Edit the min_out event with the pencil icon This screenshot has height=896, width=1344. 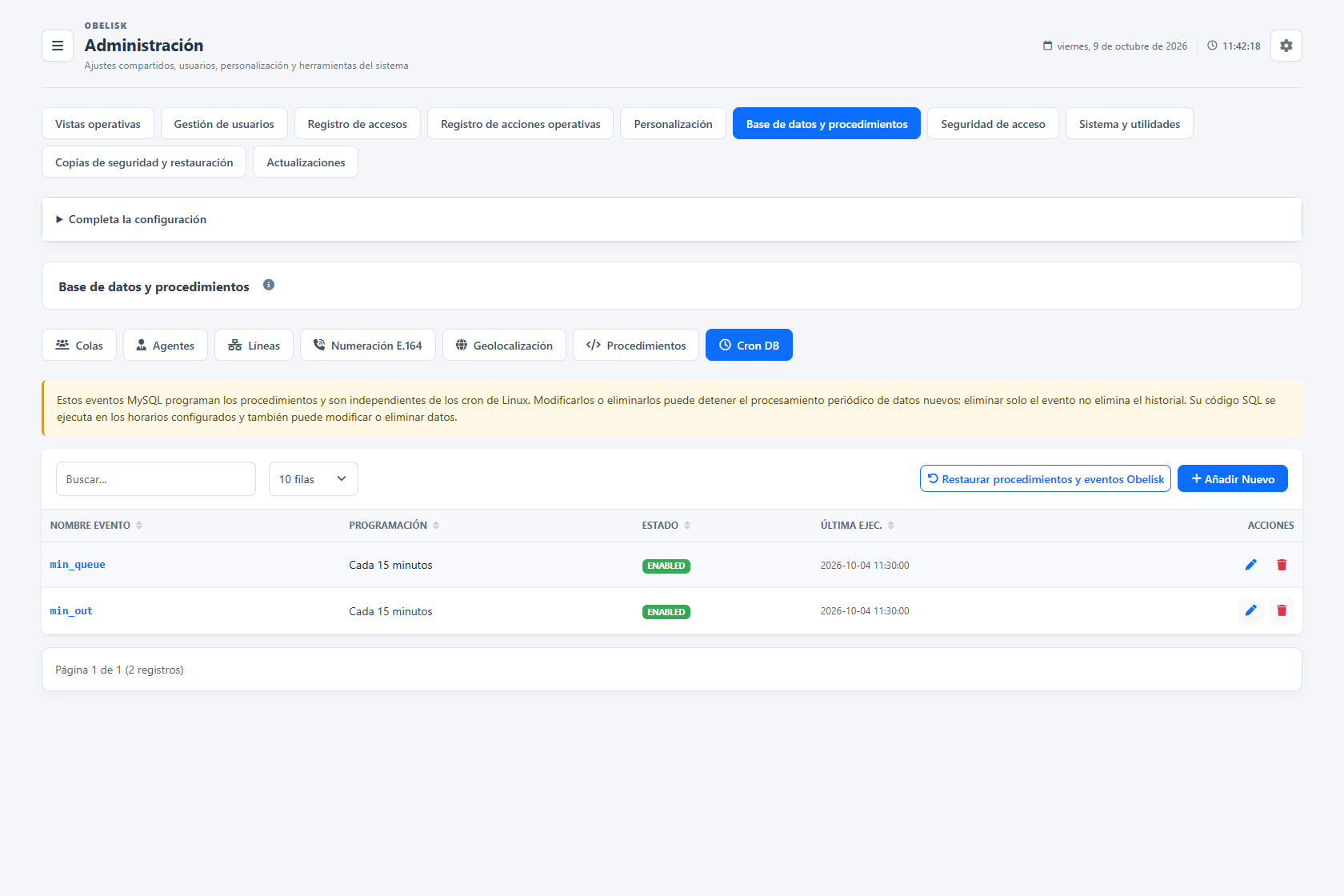[x=1251, y=610]
